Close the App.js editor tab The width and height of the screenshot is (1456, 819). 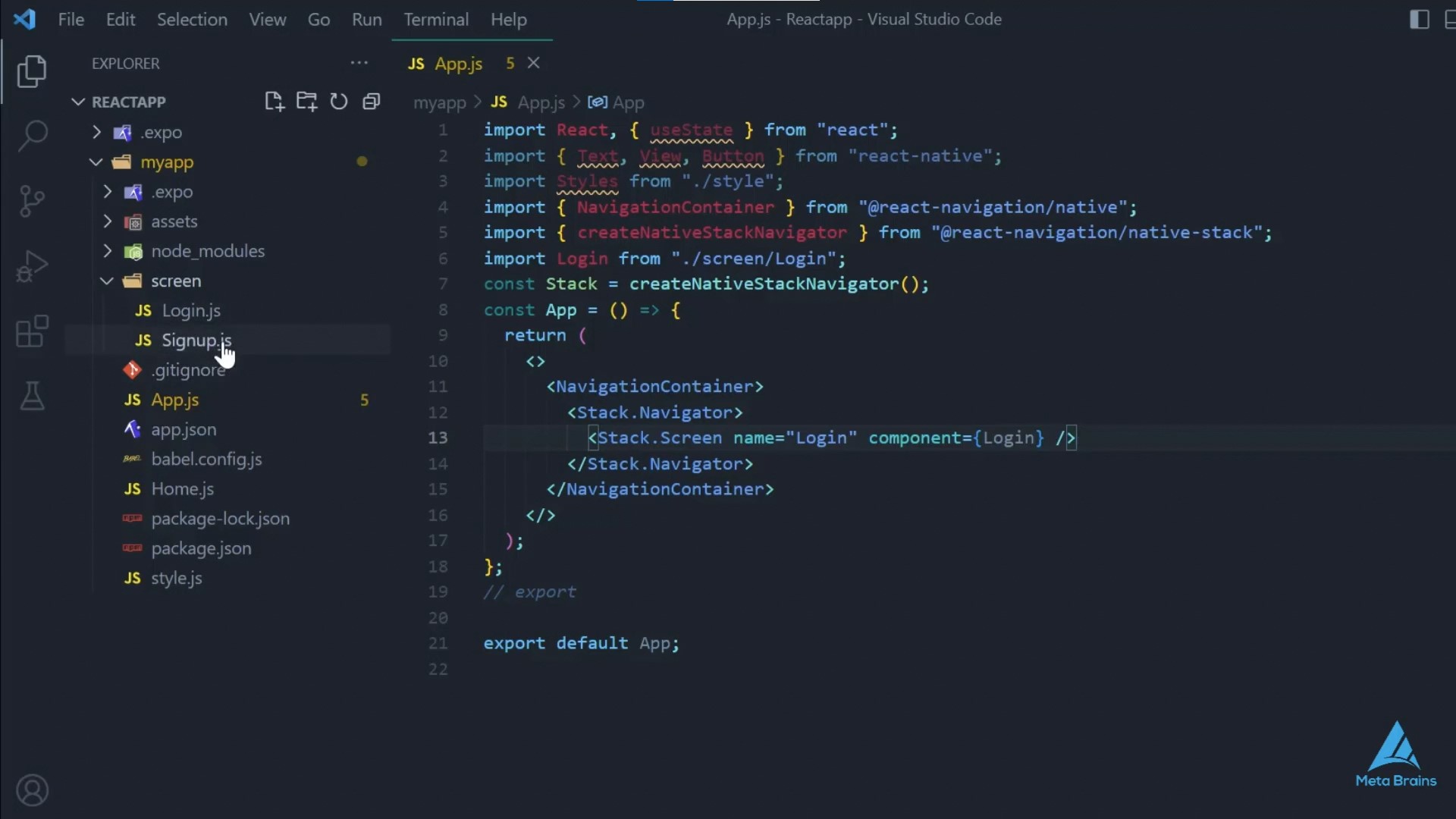pos(534,63)
